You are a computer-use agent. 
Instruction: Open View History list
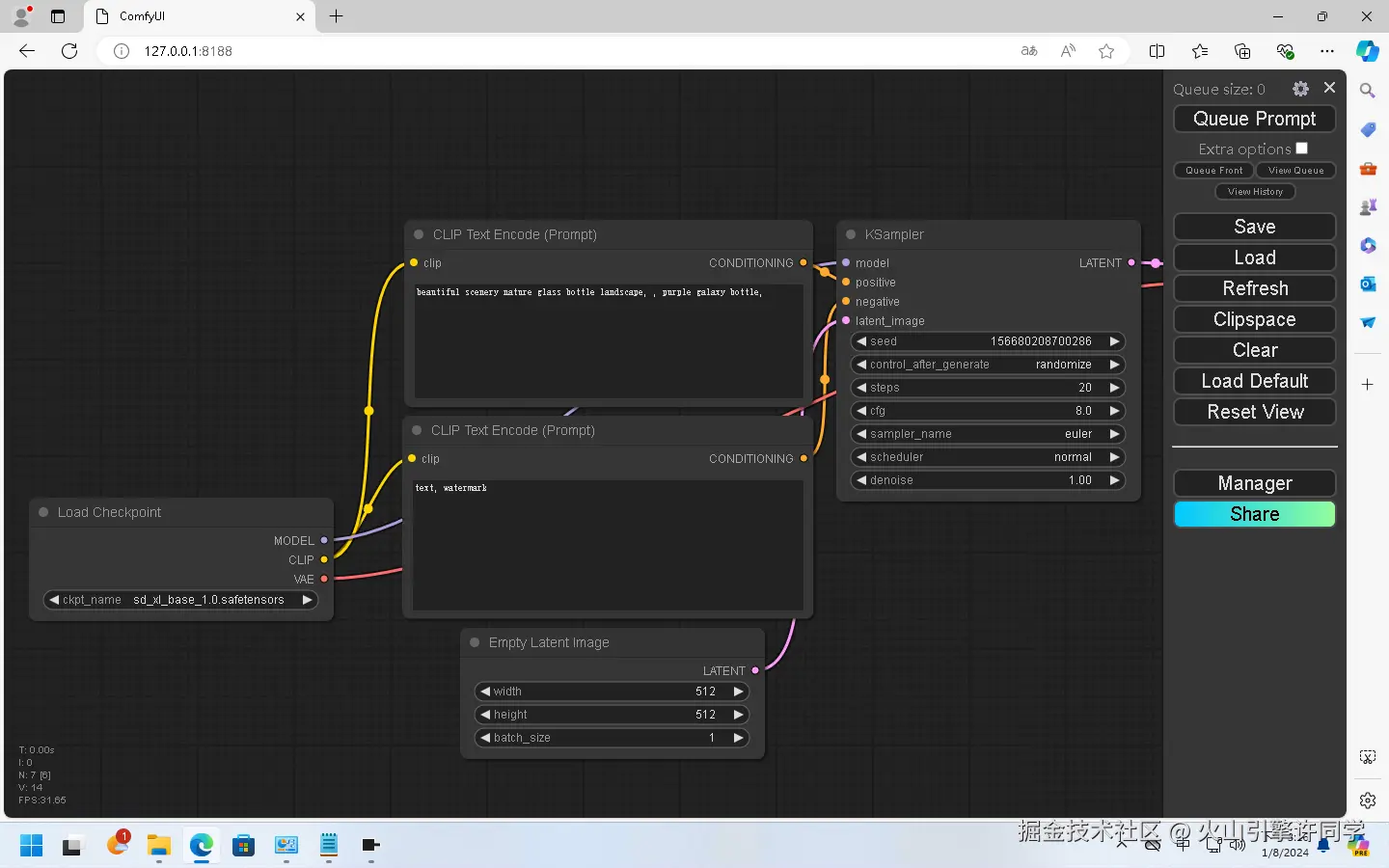pos(1255,192)
